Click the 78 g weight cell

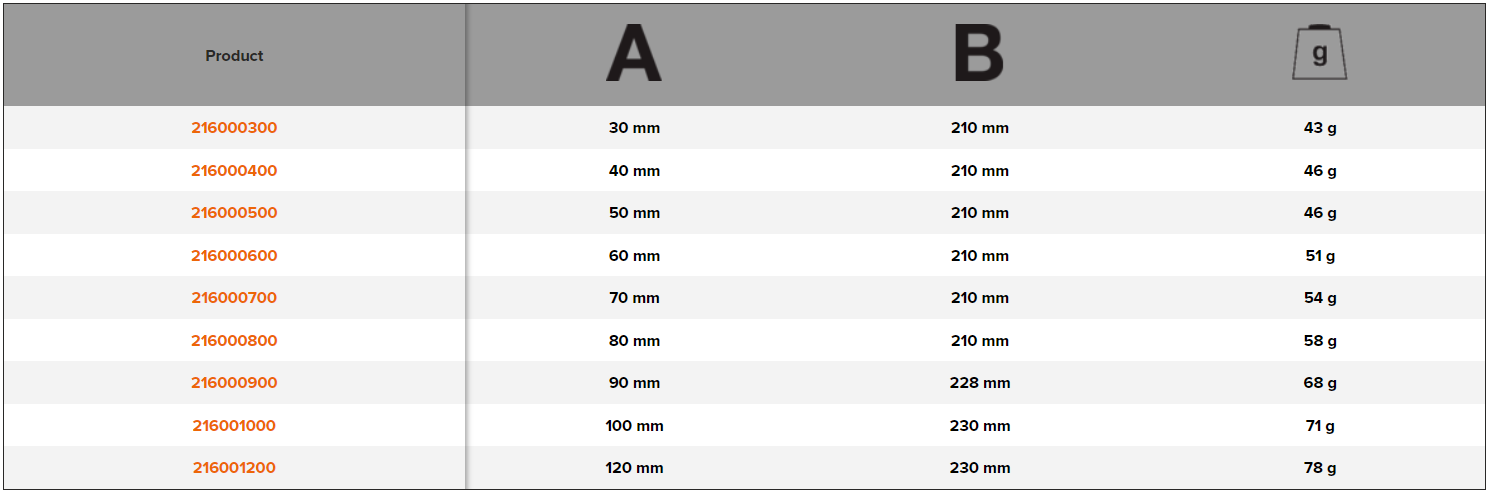(1320, 468)
